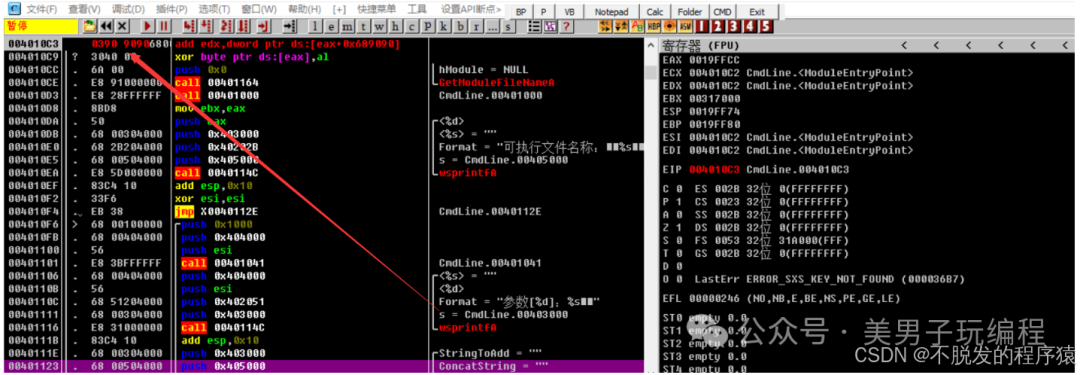Open the 插件(P) plugins menu

(172, 10)
